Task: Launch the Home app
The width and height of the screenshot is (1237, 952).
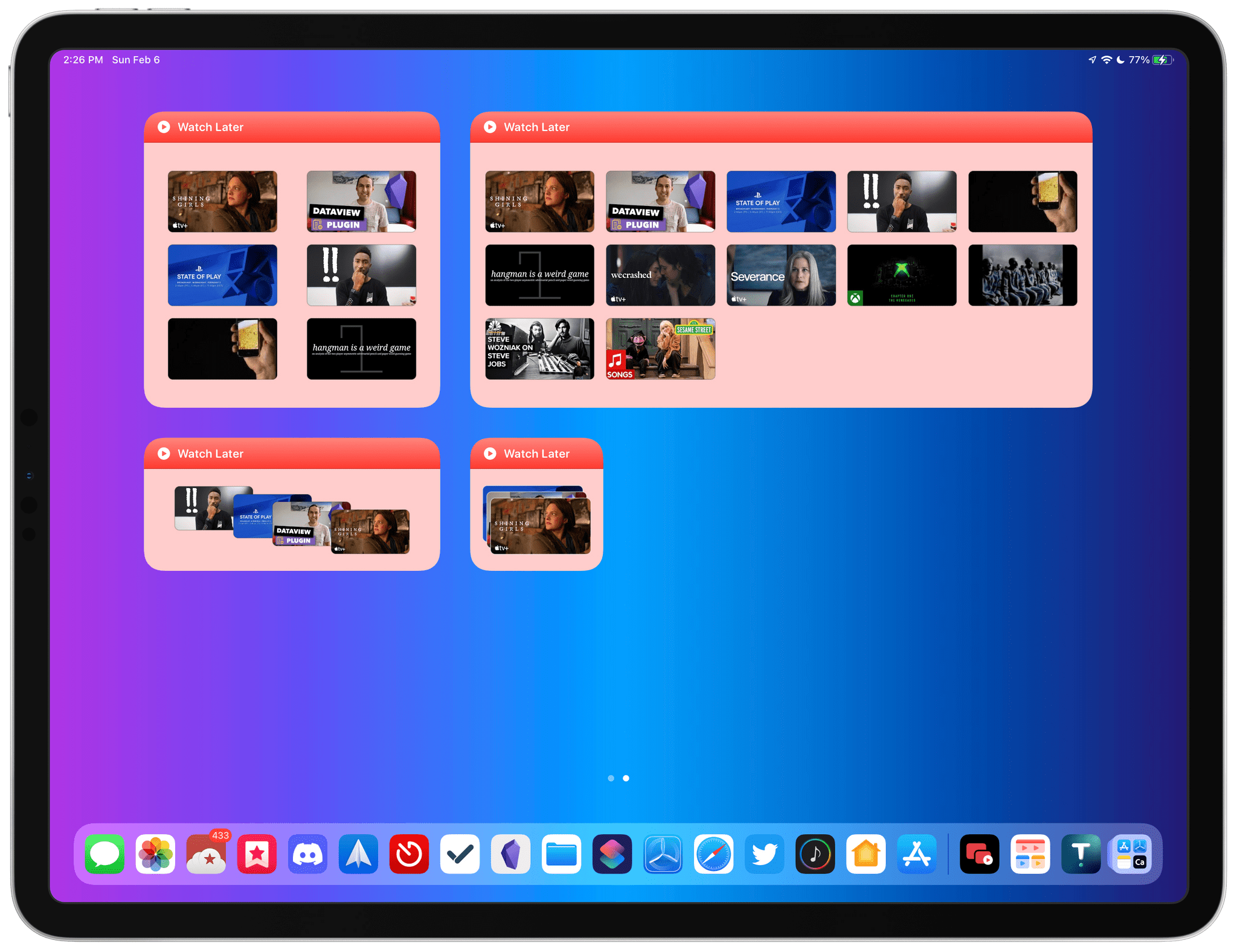Action: (x=866, y=854)
